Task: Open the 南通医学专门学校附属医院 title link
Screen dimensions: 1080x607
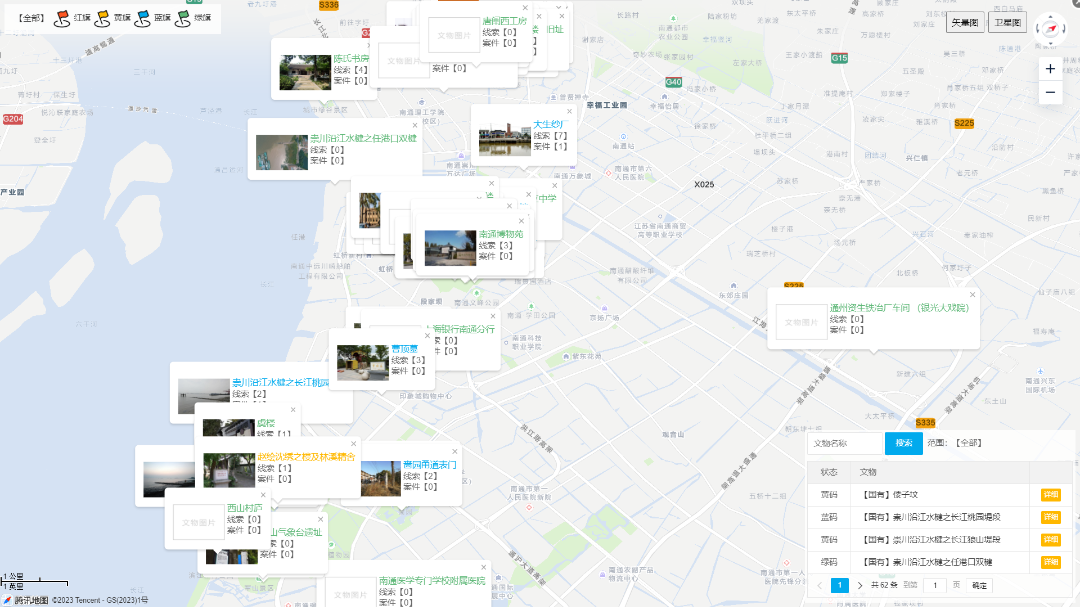Action: [432, 581]
